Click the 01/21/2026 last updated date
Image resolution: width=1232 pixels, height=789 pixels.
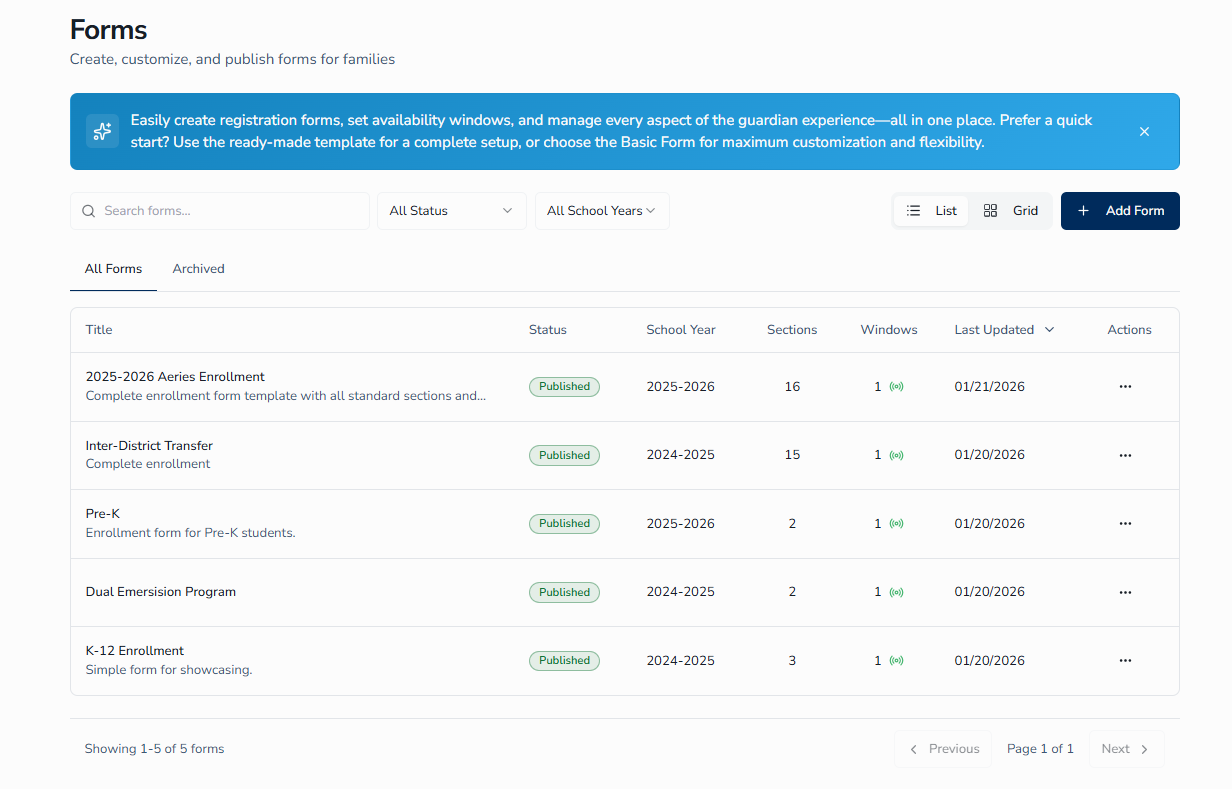point(990,387)
